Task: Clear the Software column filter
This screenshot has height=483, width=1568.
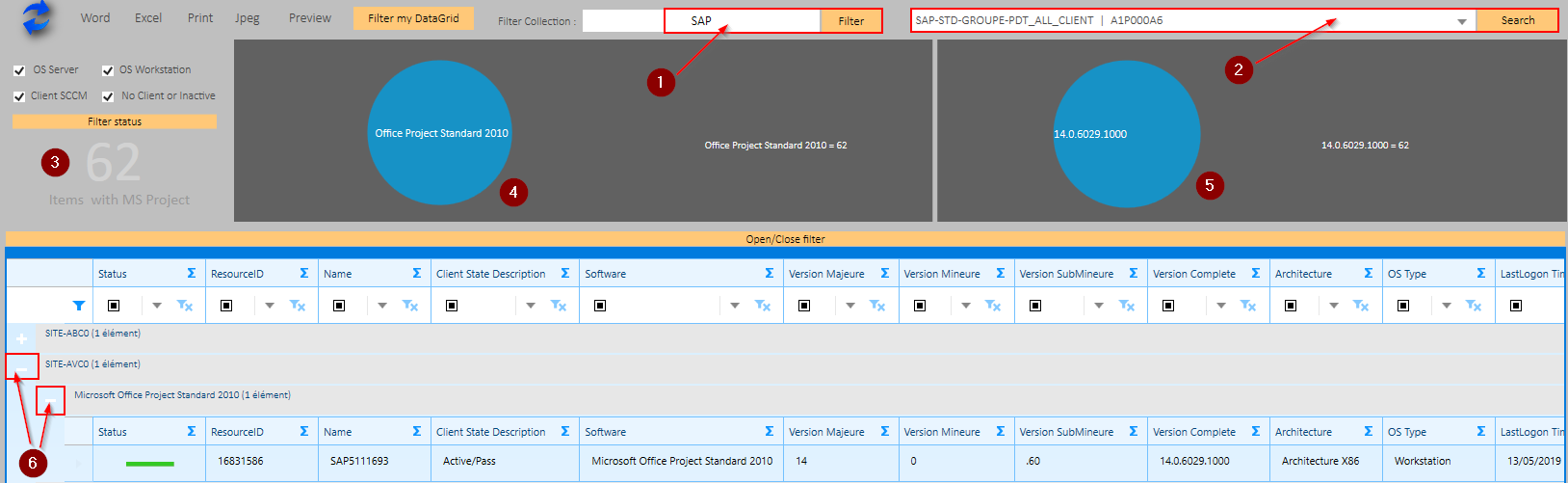Action: pos(763,306)
